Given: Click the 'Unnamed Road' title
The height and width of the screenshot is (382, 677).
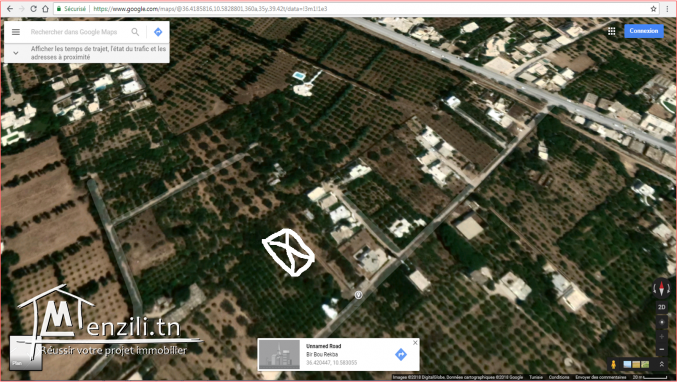Looking at the screenshot, I should pyautogui.click(x=323, y=346).
